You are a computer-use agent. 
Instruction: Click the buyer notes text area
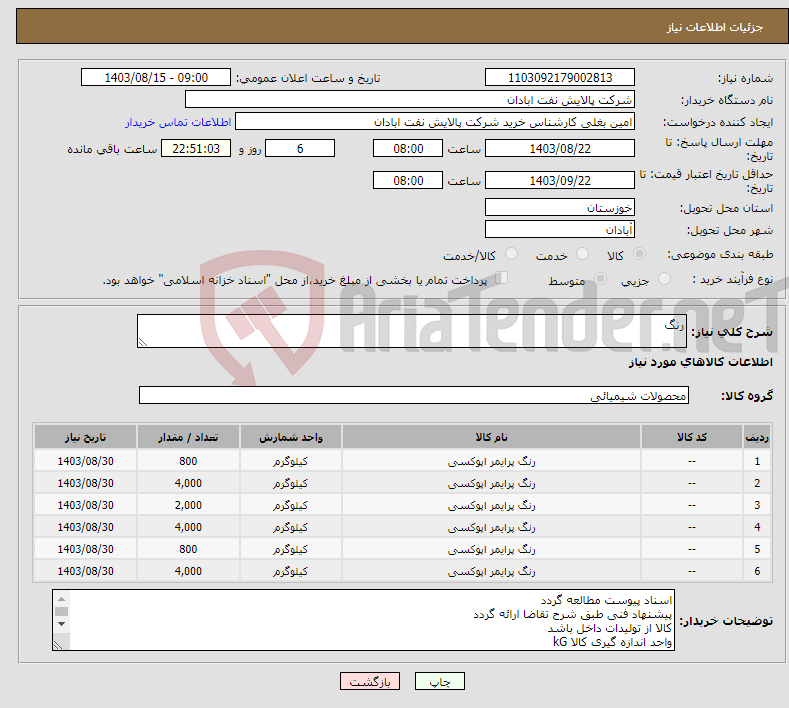[x=363, y=620]
